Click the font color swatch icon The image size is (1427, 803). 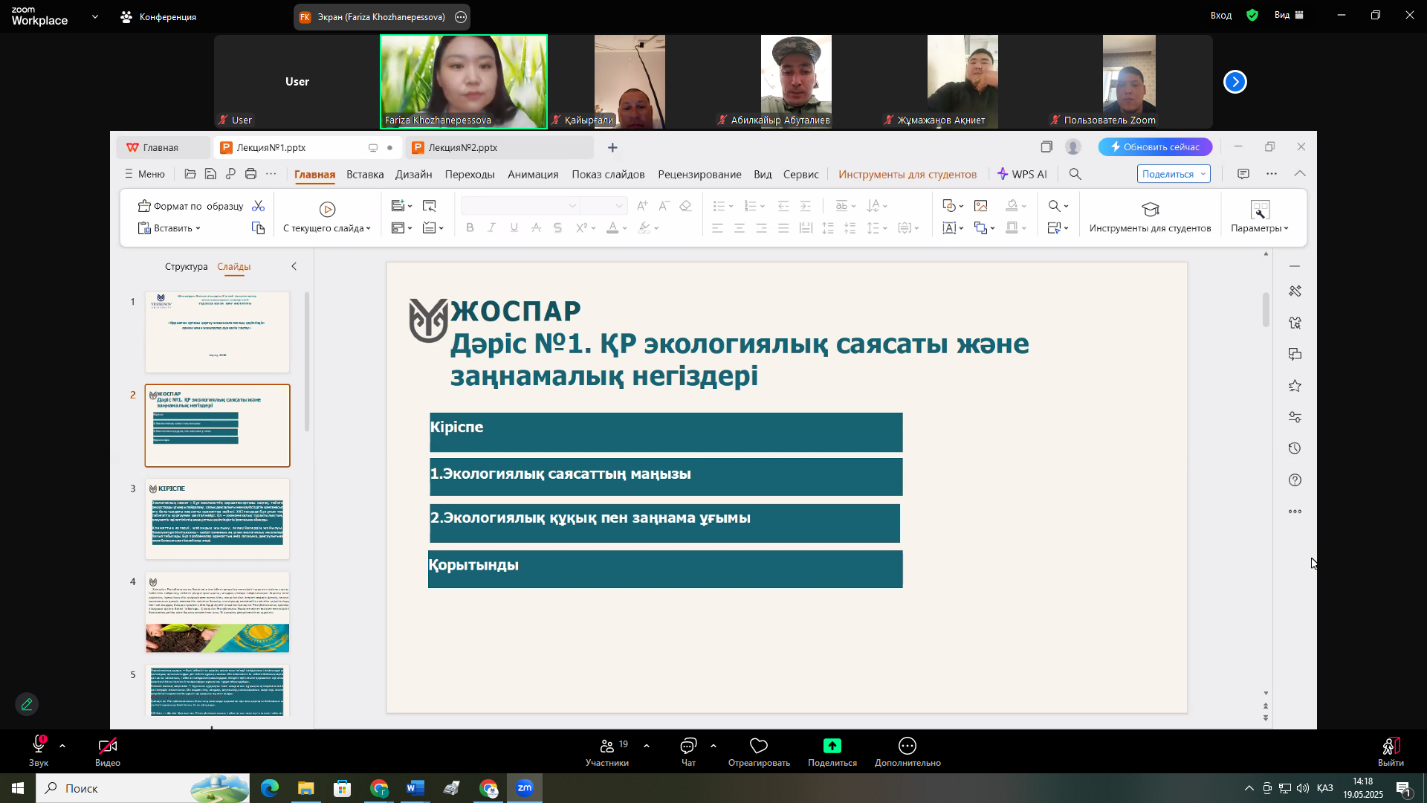click(612, 228)
